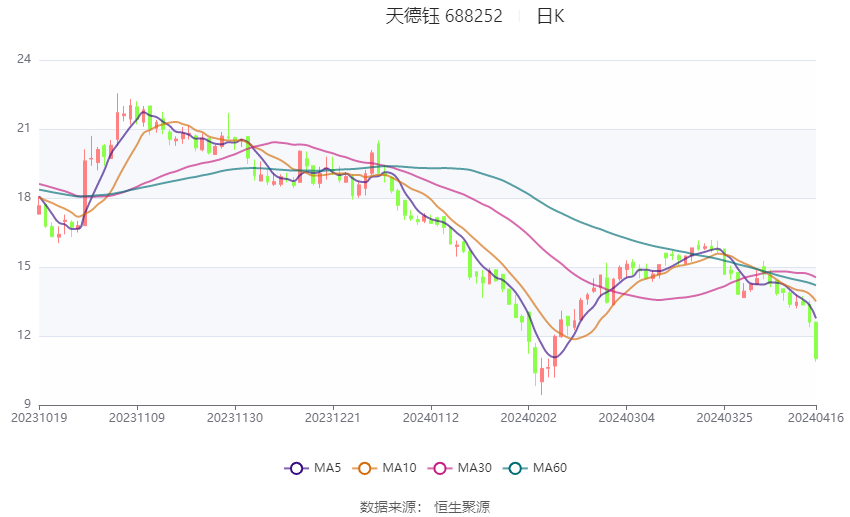Screen dimensions: 850x517
Task: Click the MA60 legend label text
Action: pos(550,468)
